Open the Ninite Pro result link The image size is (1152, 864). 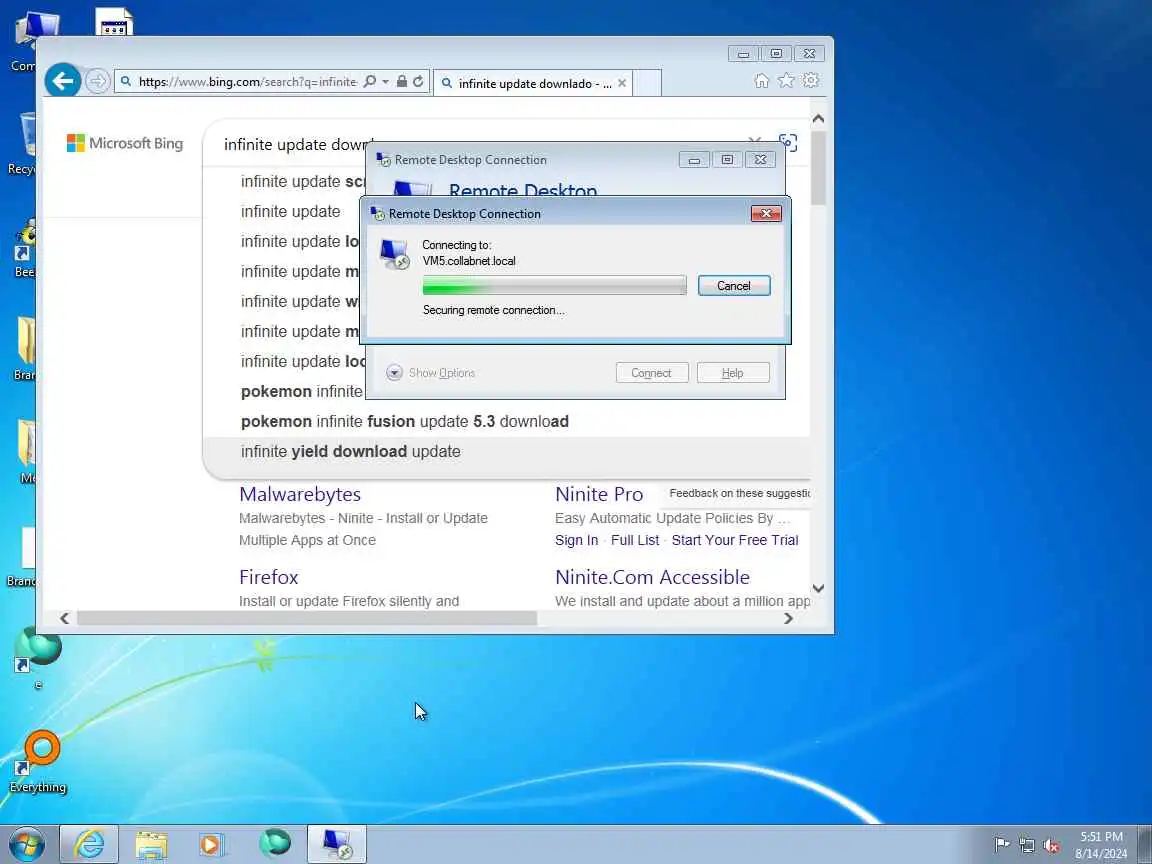pyautogui.click(x=599, y=494)
